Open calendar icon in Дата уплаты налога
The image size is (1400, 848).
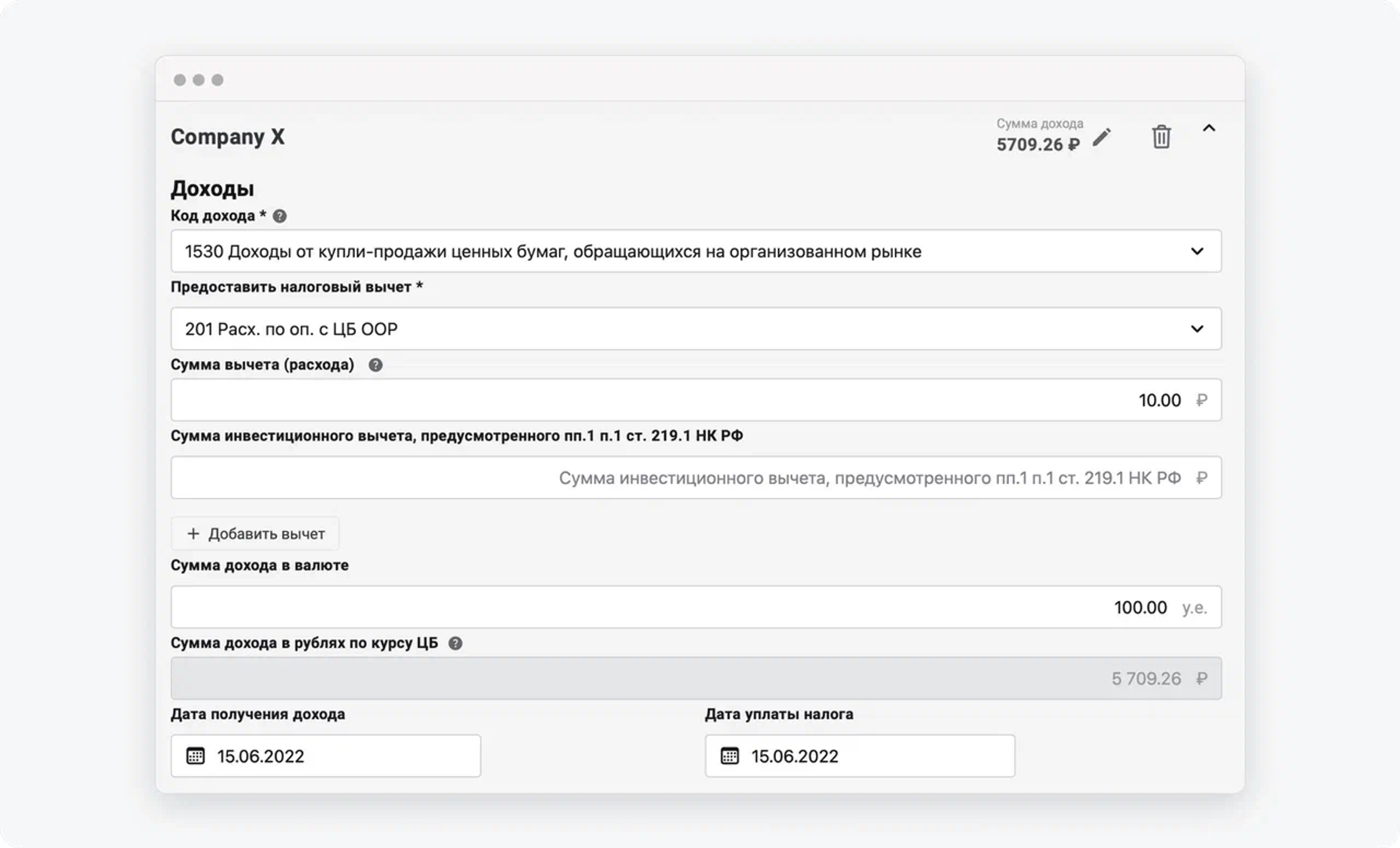pyautogui.click(x=730, y=756)
